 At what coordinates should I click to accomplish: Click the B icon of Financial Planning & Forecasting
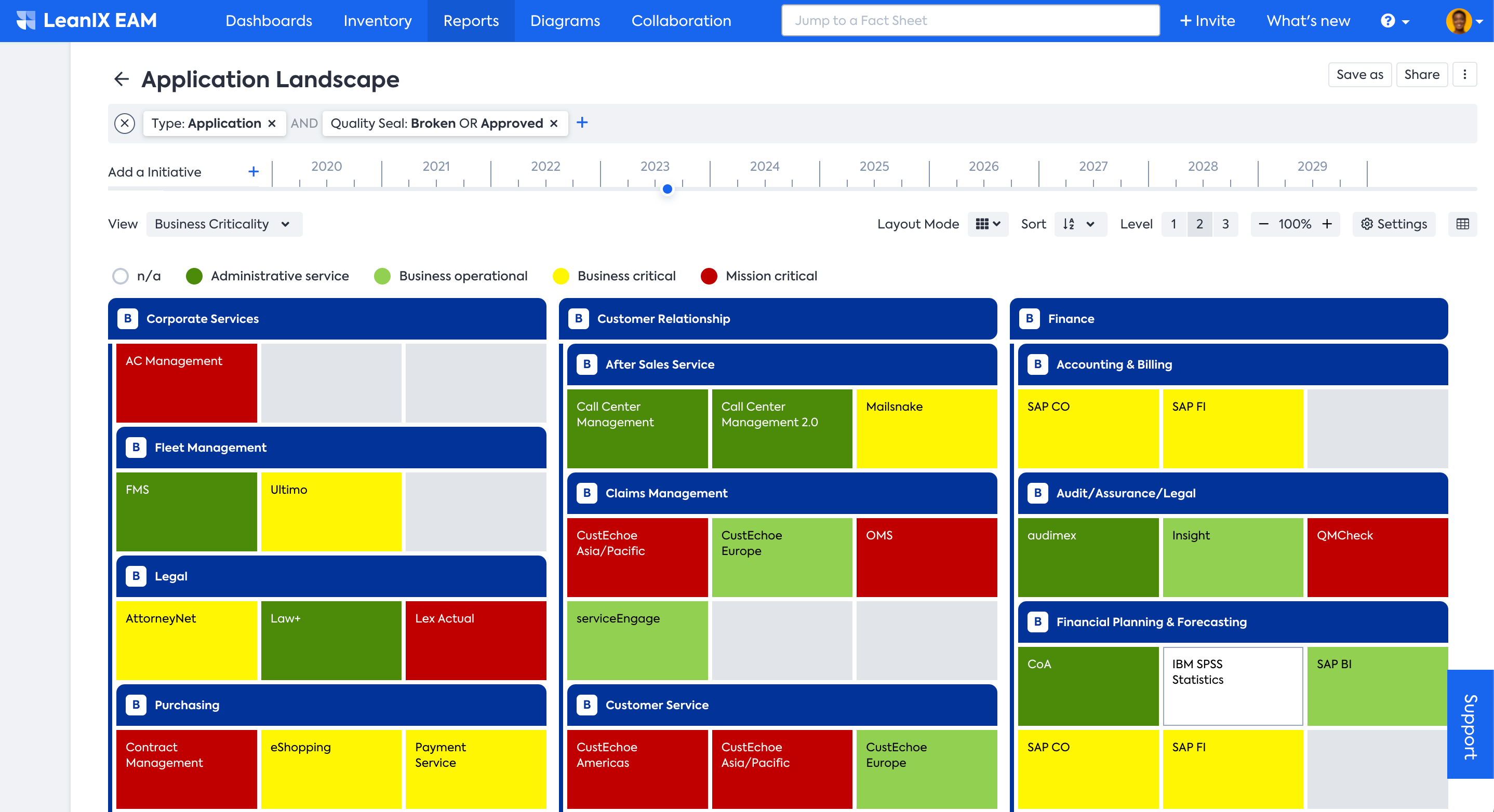(x=1037, y=622)
